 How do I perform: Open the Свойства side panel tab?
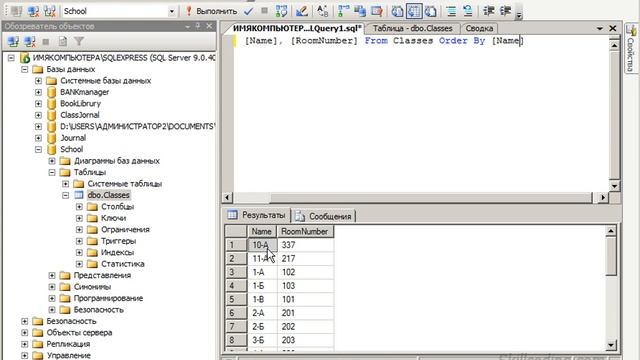[x=631, y=49]
